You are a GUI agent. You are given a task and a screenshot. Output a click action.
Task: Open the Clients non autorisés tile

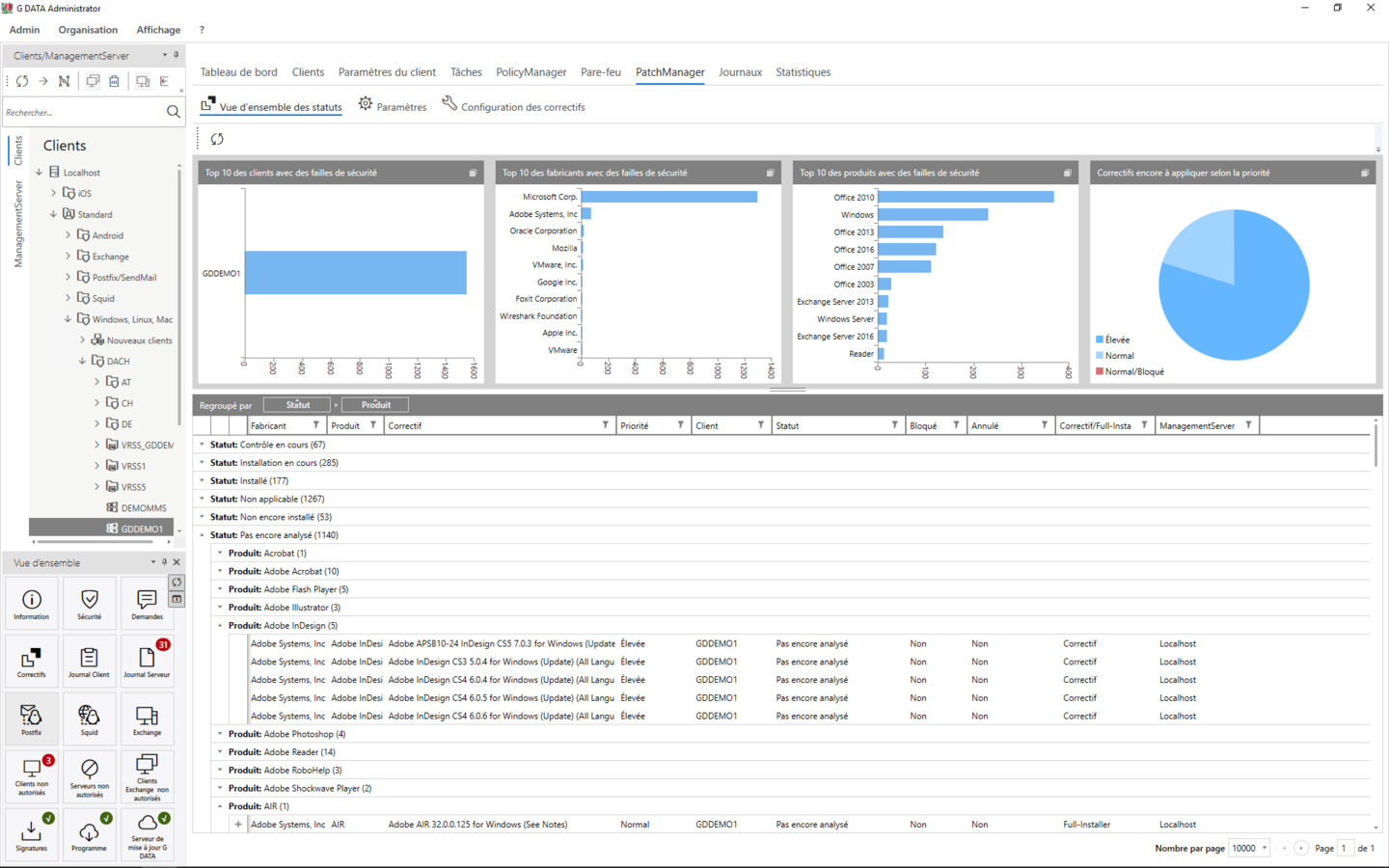32,777
